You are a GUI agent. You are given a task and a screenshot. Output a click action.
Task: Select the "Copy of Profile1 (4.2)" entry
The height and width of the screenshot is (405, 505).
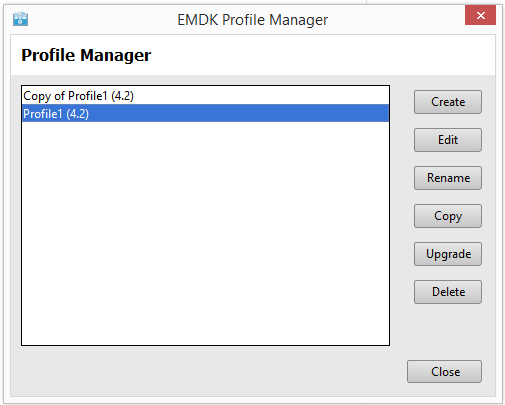205,96
